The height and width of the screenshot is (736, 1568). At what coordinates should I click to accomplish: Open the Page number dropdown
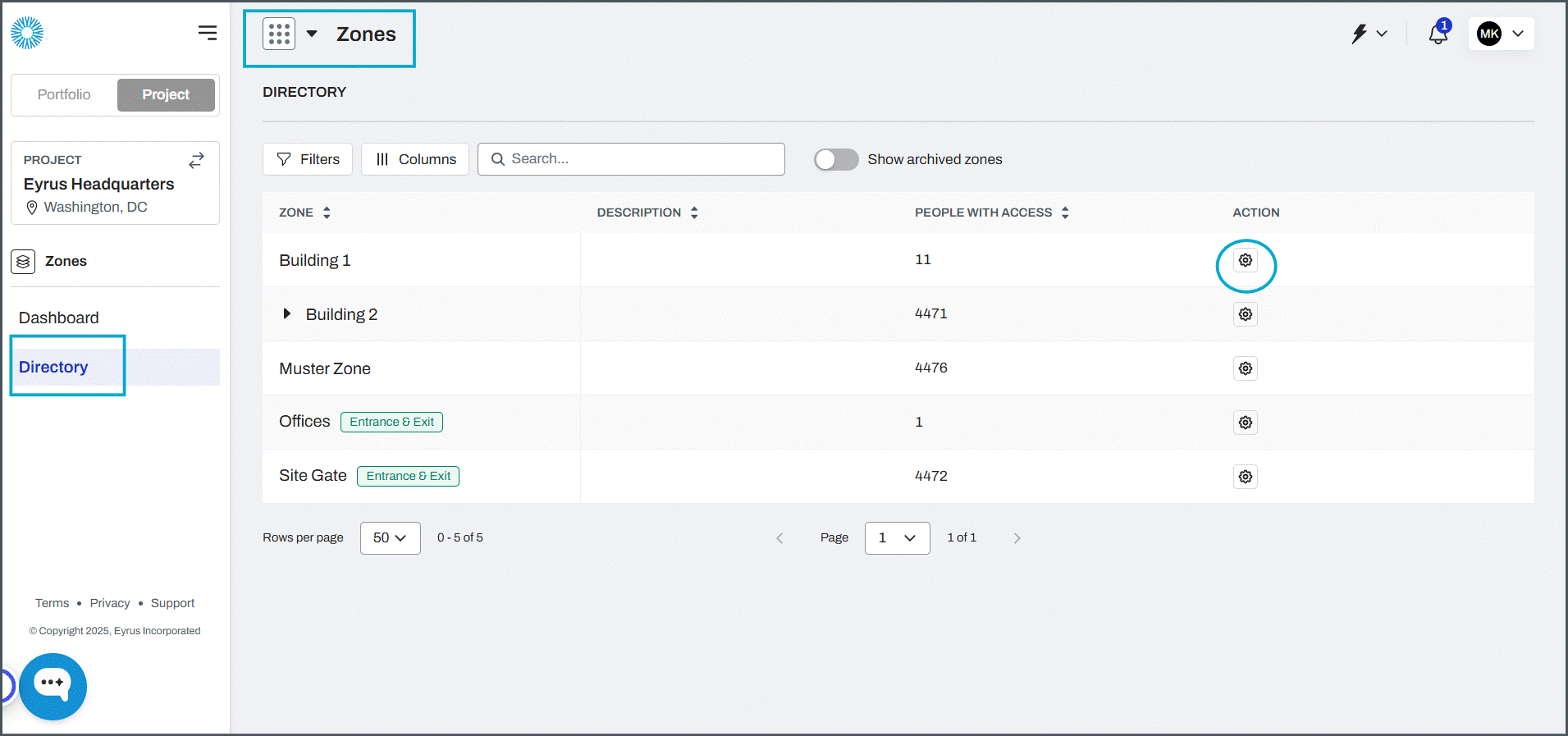click(x=897, y=538)
